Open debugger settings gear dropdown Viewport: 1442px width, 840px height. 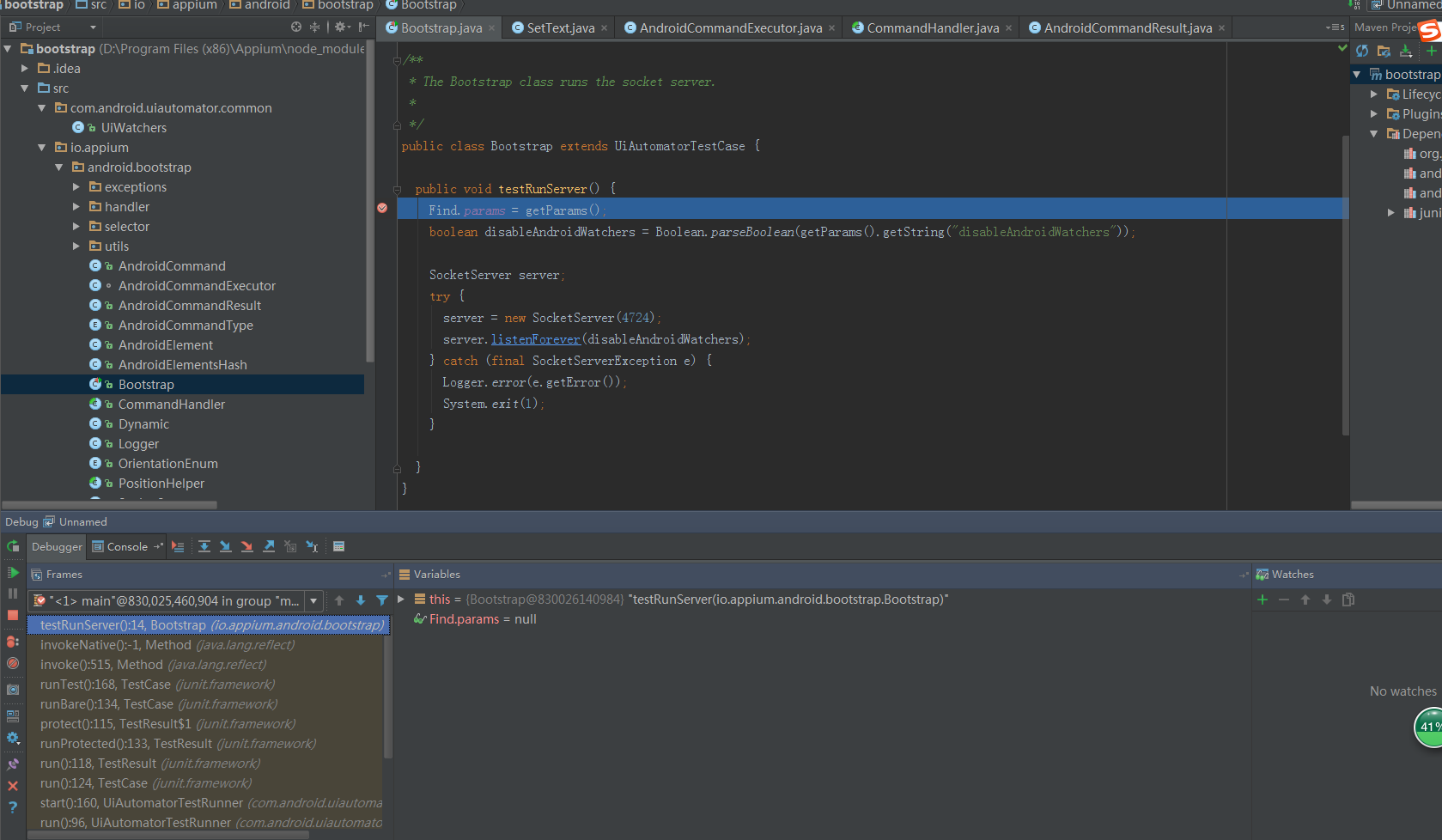(x=13, y=738)
